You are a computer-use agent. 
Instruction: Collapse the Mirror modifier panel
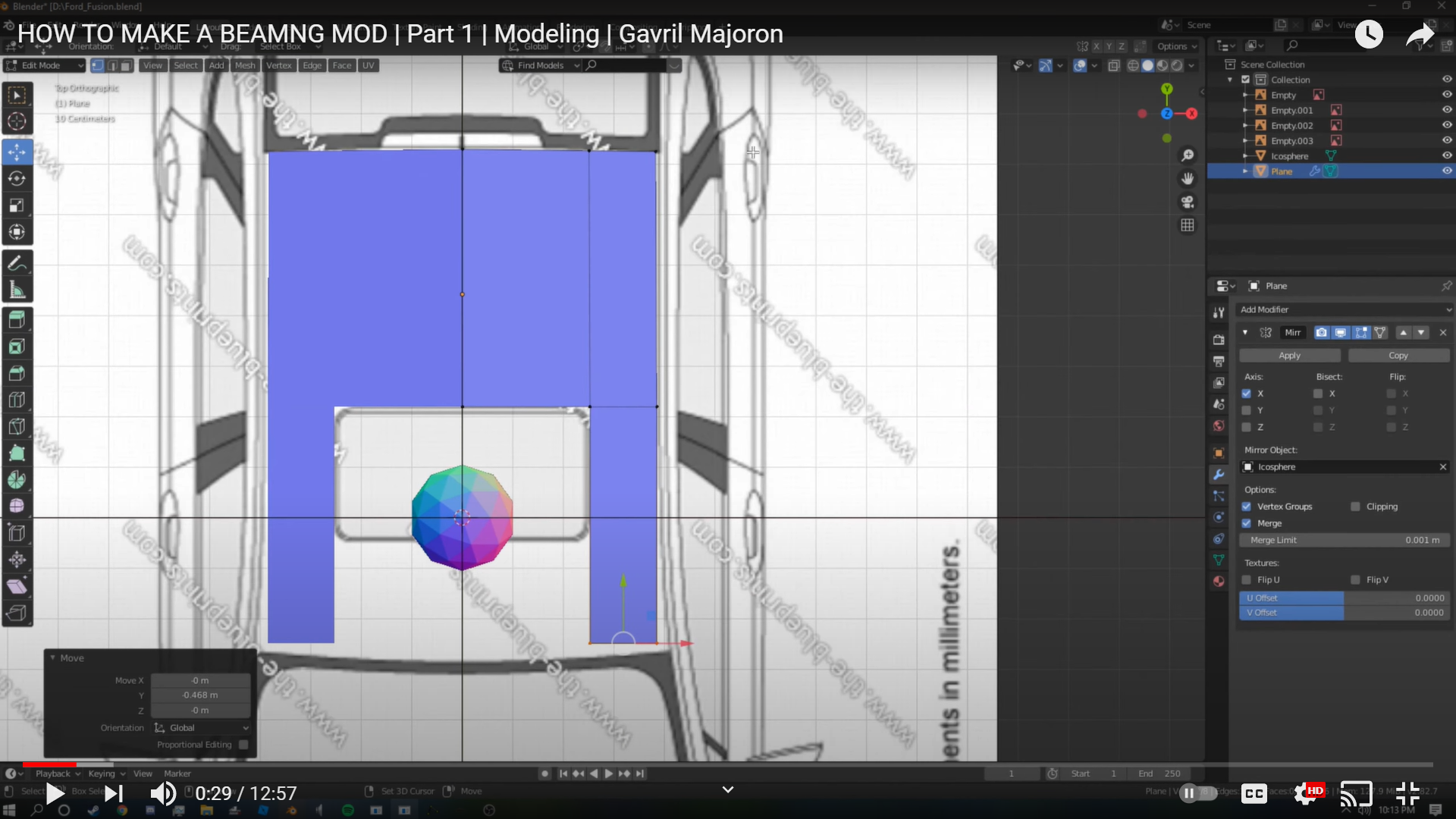[1245, 333]
